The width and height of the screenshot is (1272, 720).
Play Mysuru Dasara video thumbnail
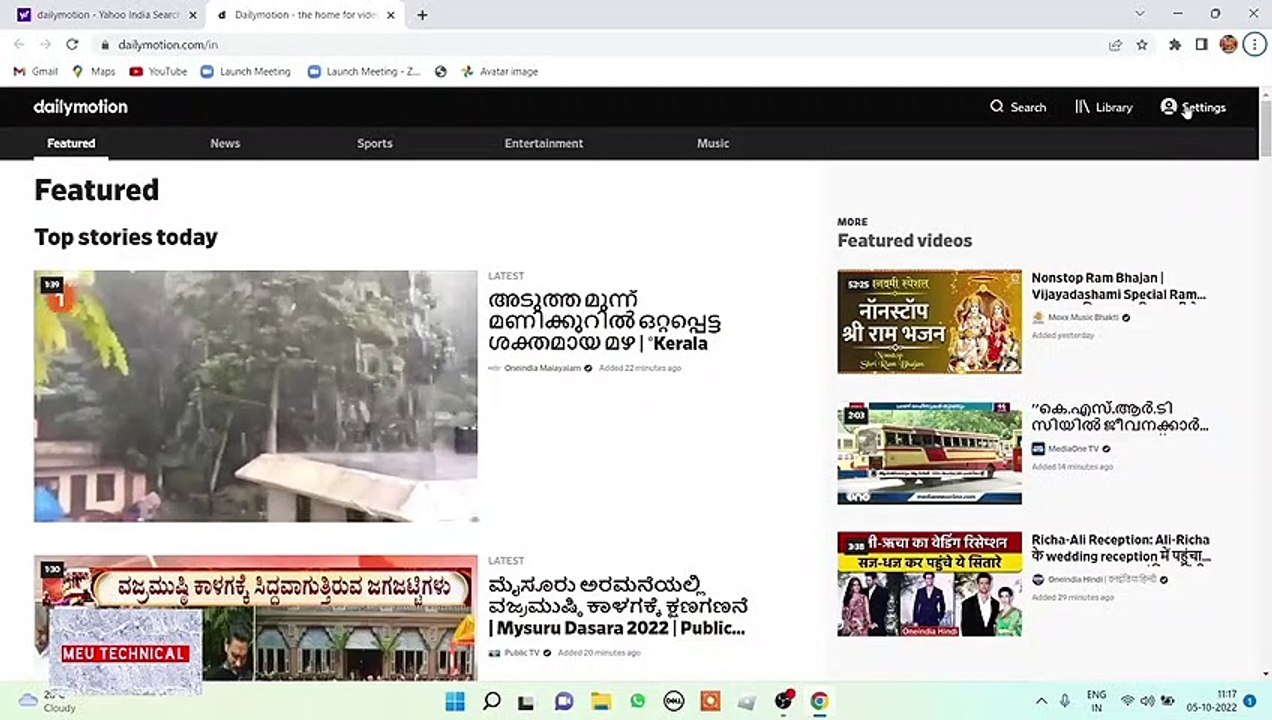click(x=255, y=618)
